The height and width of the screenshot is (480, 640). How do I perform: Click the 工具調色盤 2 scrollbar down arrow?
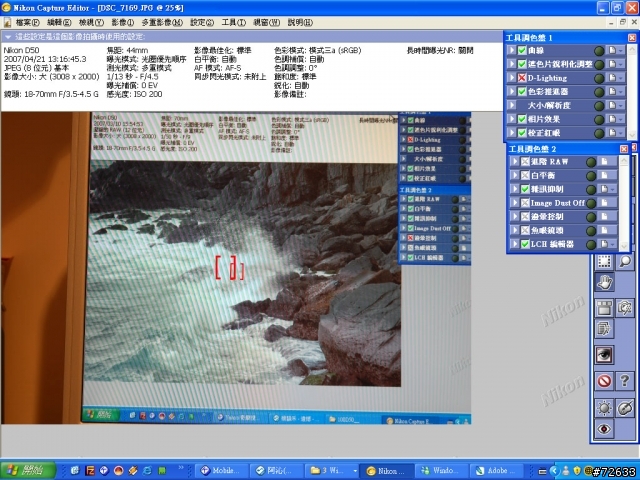[x=624, y=246]
